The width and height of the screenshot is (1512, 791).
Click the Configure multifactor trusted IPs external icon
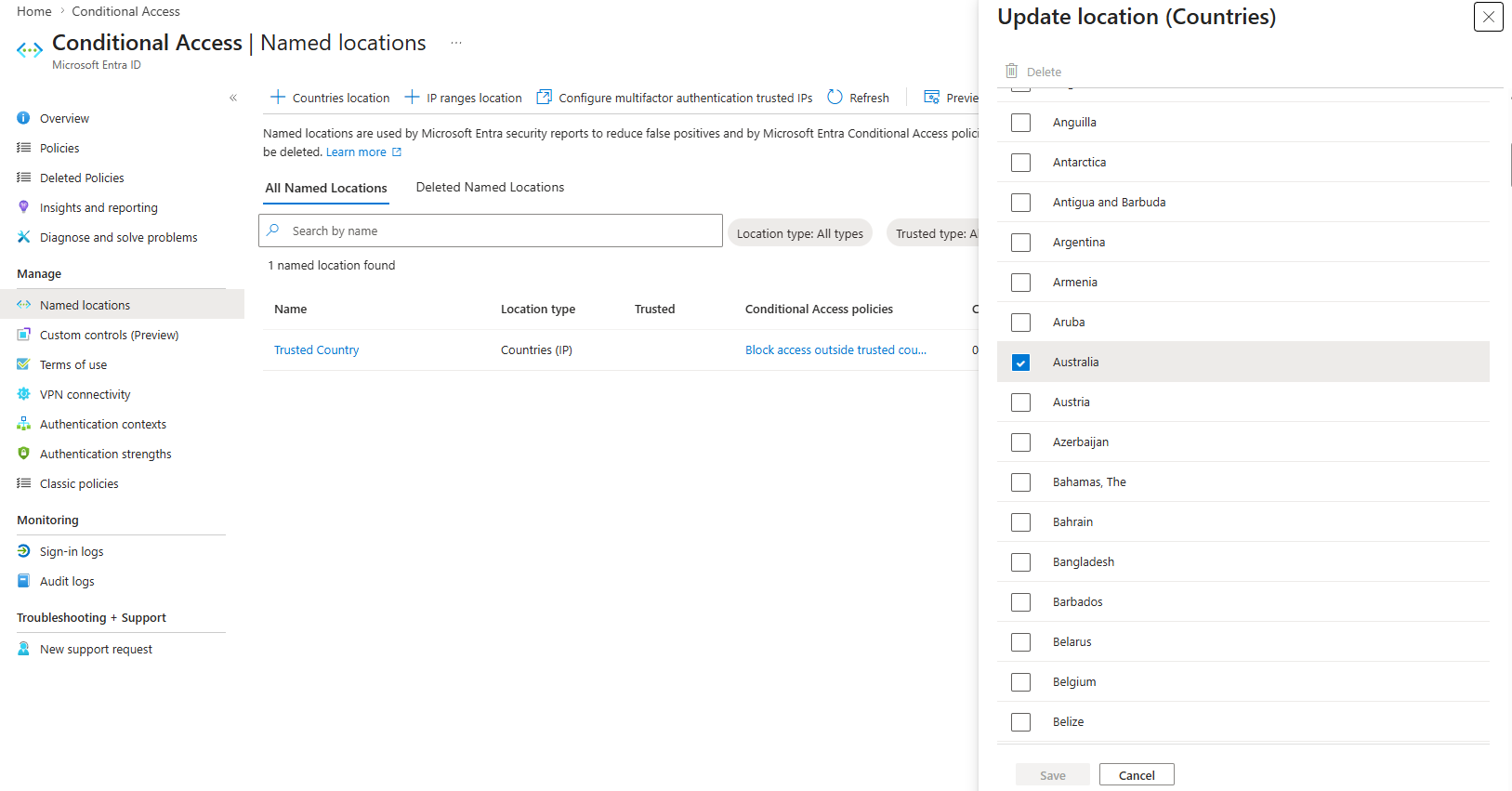(x=545, y=97)
